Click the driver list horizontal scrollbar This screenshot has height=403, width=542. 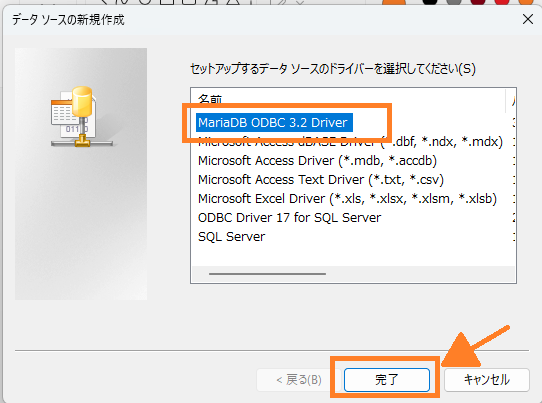click(267, 274)
